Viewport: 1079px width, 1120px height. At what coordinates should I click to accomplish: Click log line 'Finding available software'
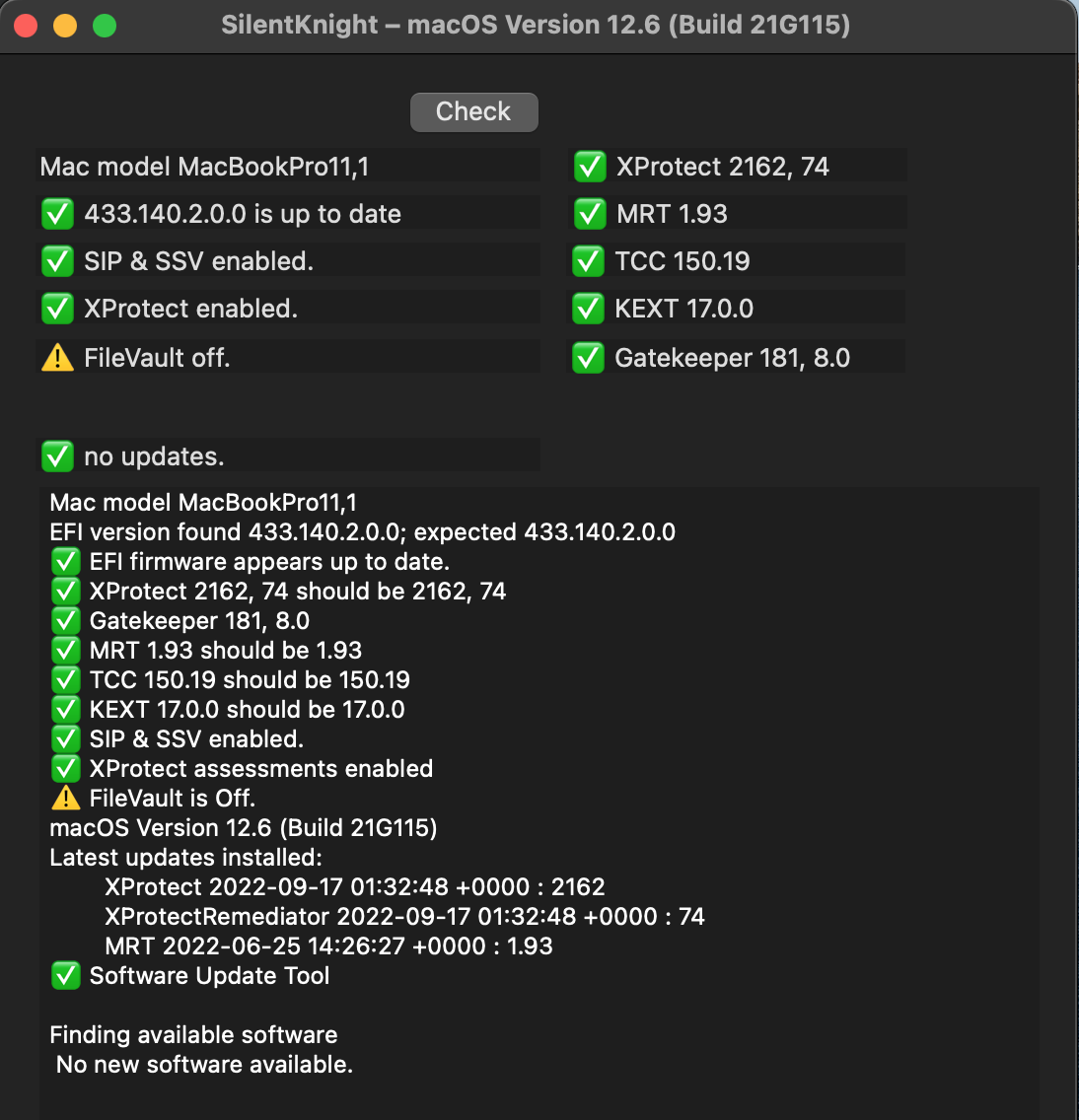point(193,1035)
